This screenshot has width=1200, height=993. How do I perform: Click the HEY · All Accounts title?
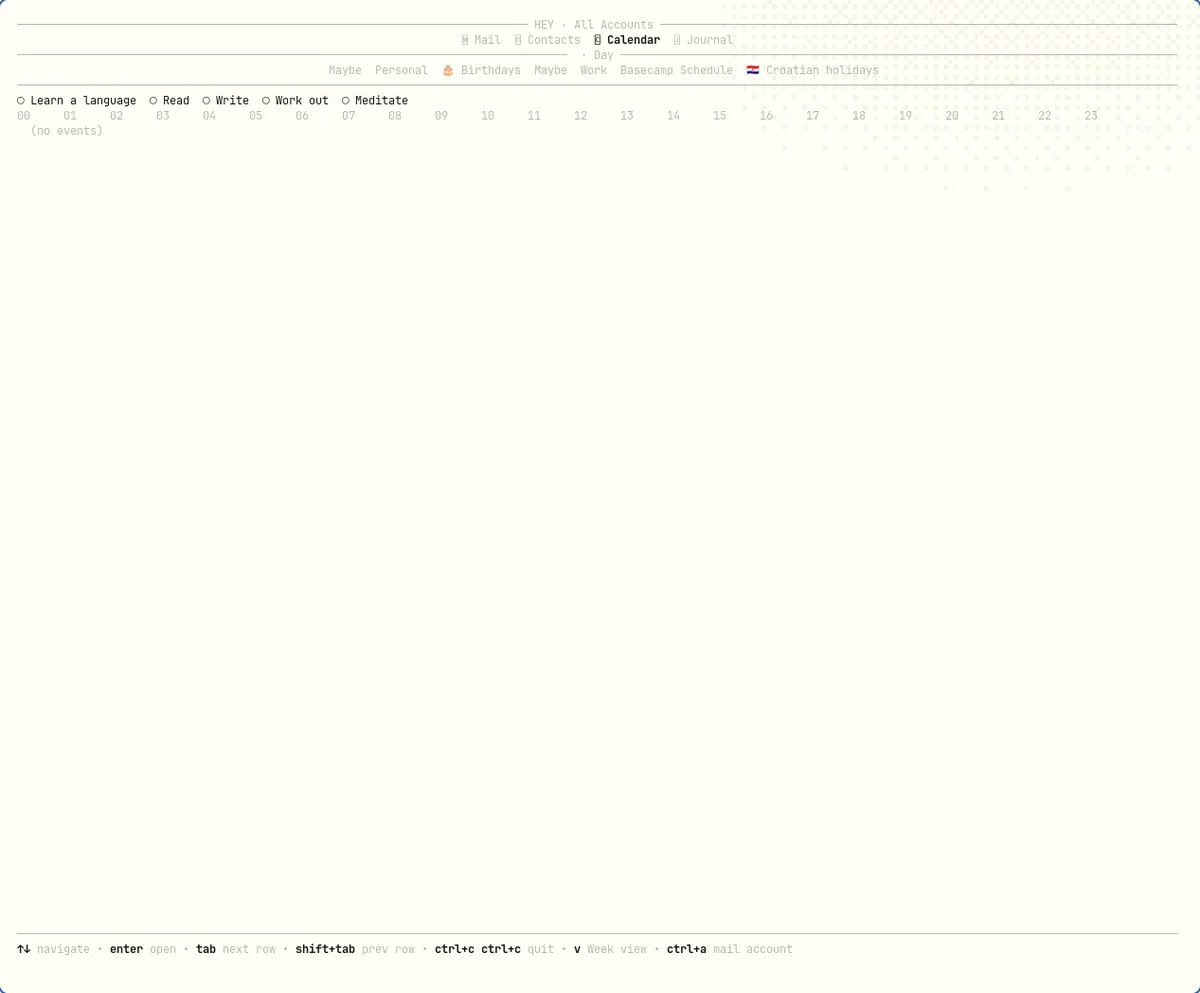pos(594,25)
